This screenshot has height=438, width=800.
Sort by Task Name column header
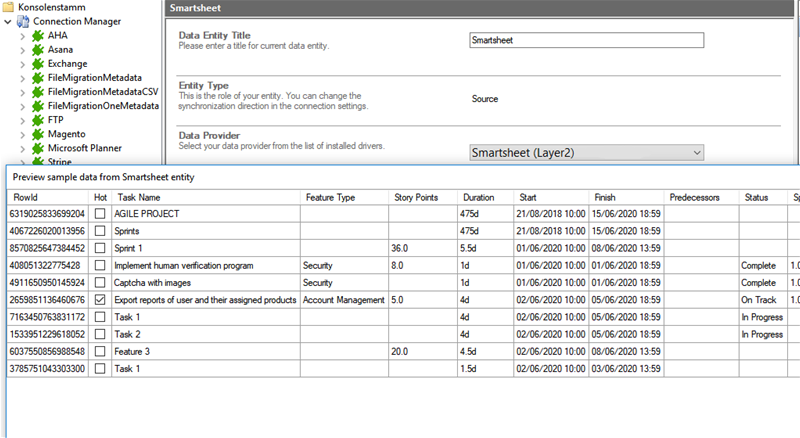pos(205,197)
